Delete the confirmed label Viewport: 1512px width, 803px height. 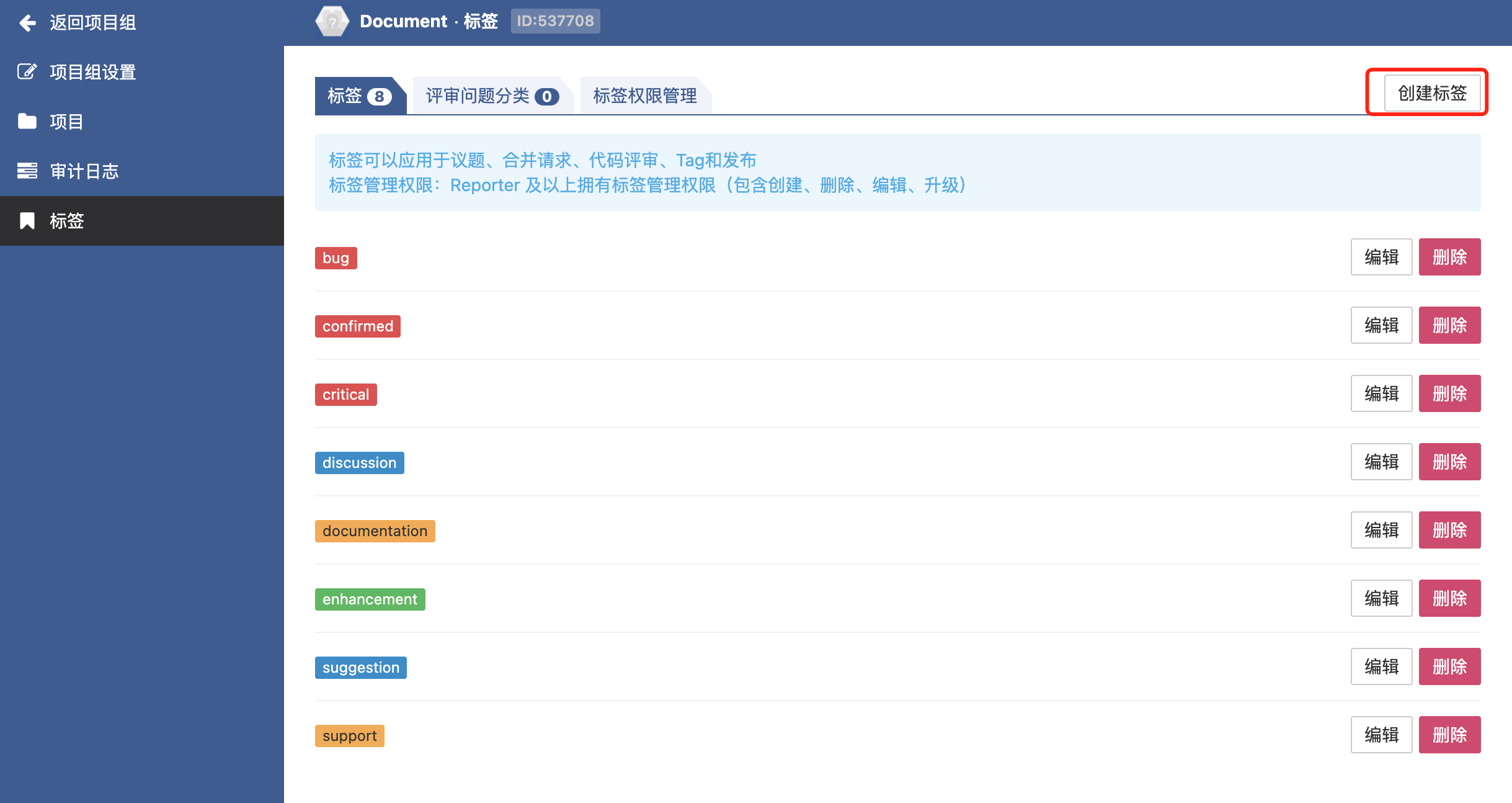tap(1449, 325)
